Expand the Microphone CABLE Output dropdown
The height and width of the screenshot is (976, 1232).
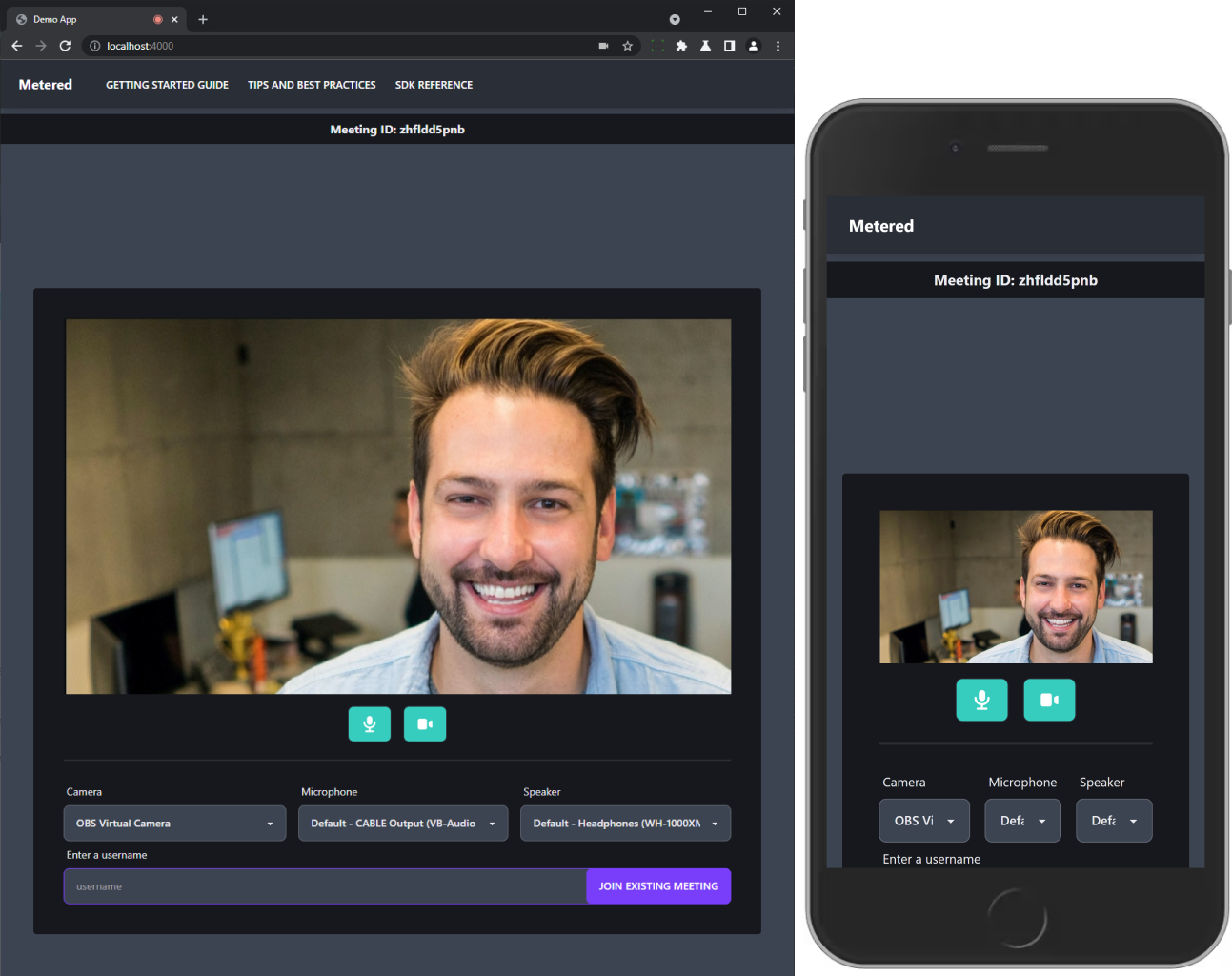coord(402,823)
